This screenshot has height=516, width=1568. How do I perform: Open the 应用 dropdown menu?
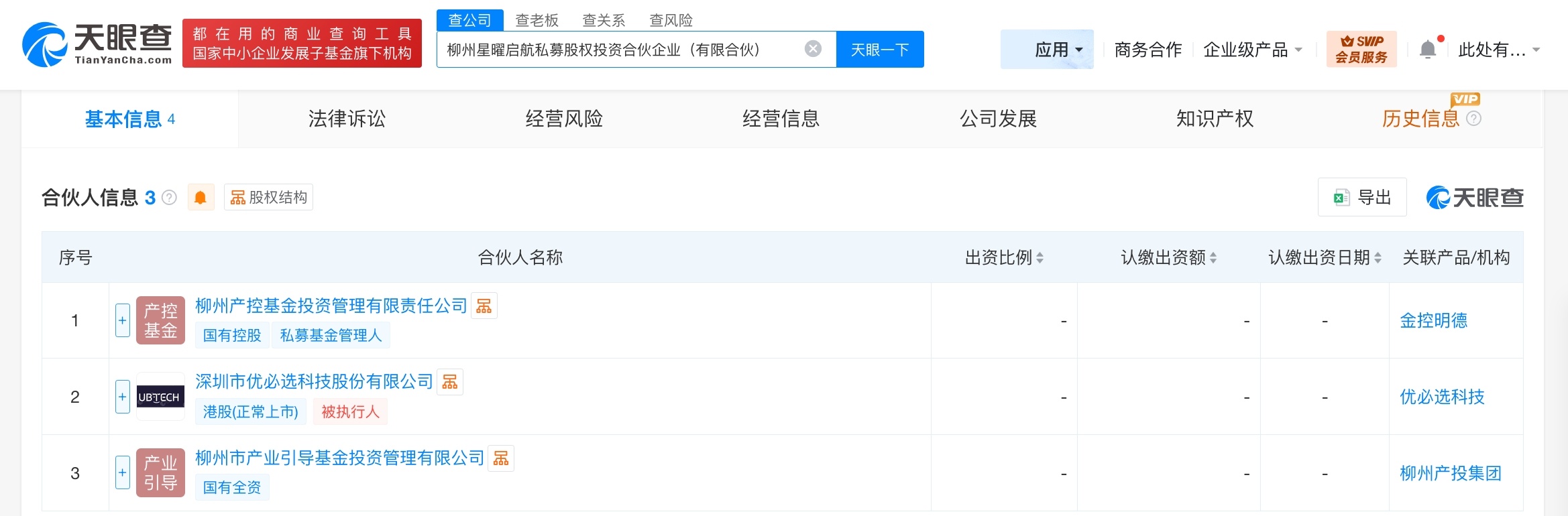(x=1058, y=50)
